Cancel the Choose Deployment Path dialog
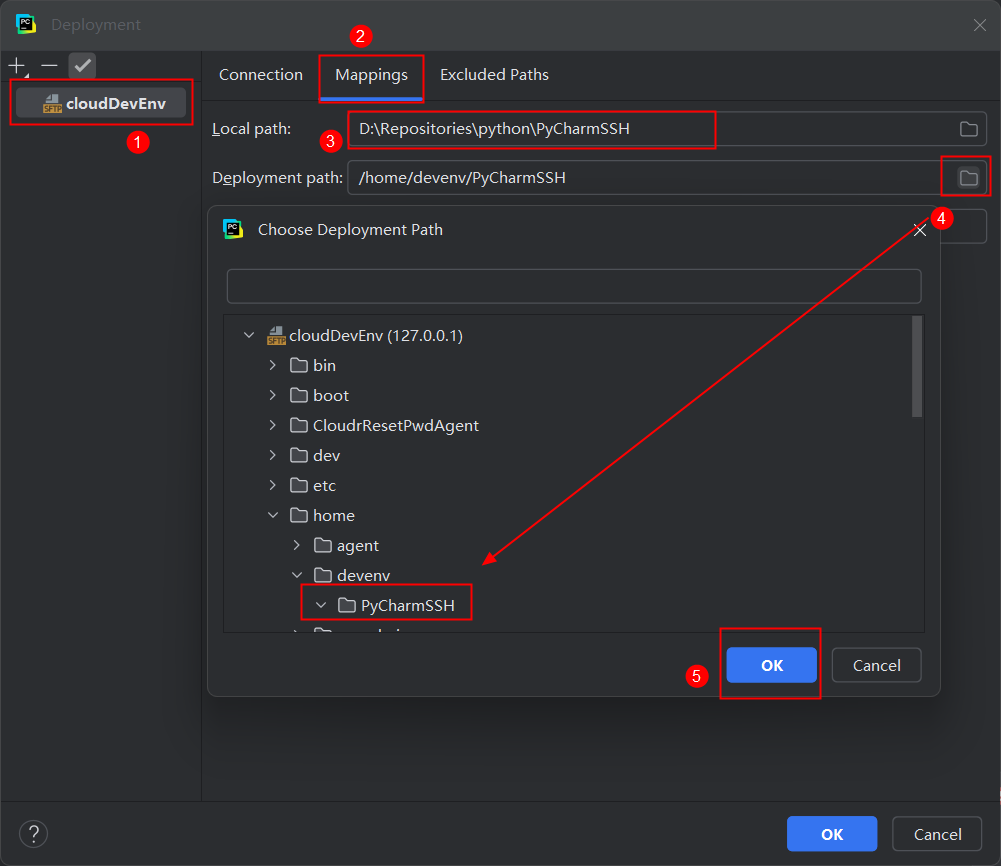This screenshot has width=1001, height=866. click(877, 665)
